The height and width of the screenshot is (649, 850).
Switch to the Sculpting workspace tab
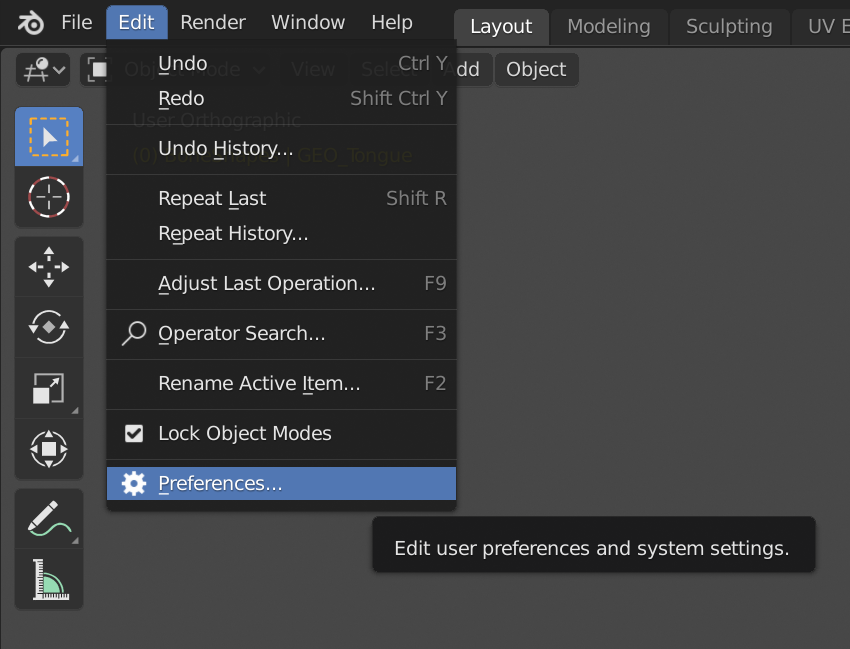[729, 27]
